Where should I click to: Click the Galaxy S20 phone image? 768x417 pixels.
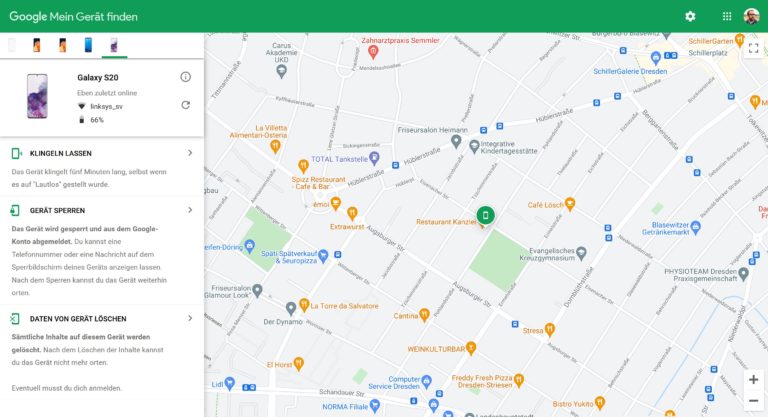pyautogui.click(x=37, y=96)
